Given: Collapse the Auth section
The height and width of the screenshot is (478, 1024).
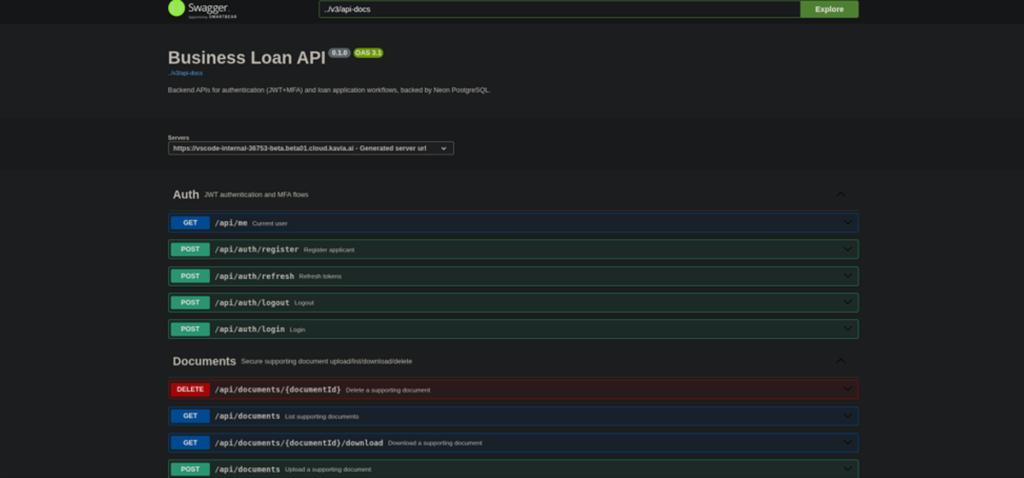Looking at the screenshot, I should point(840,195).
